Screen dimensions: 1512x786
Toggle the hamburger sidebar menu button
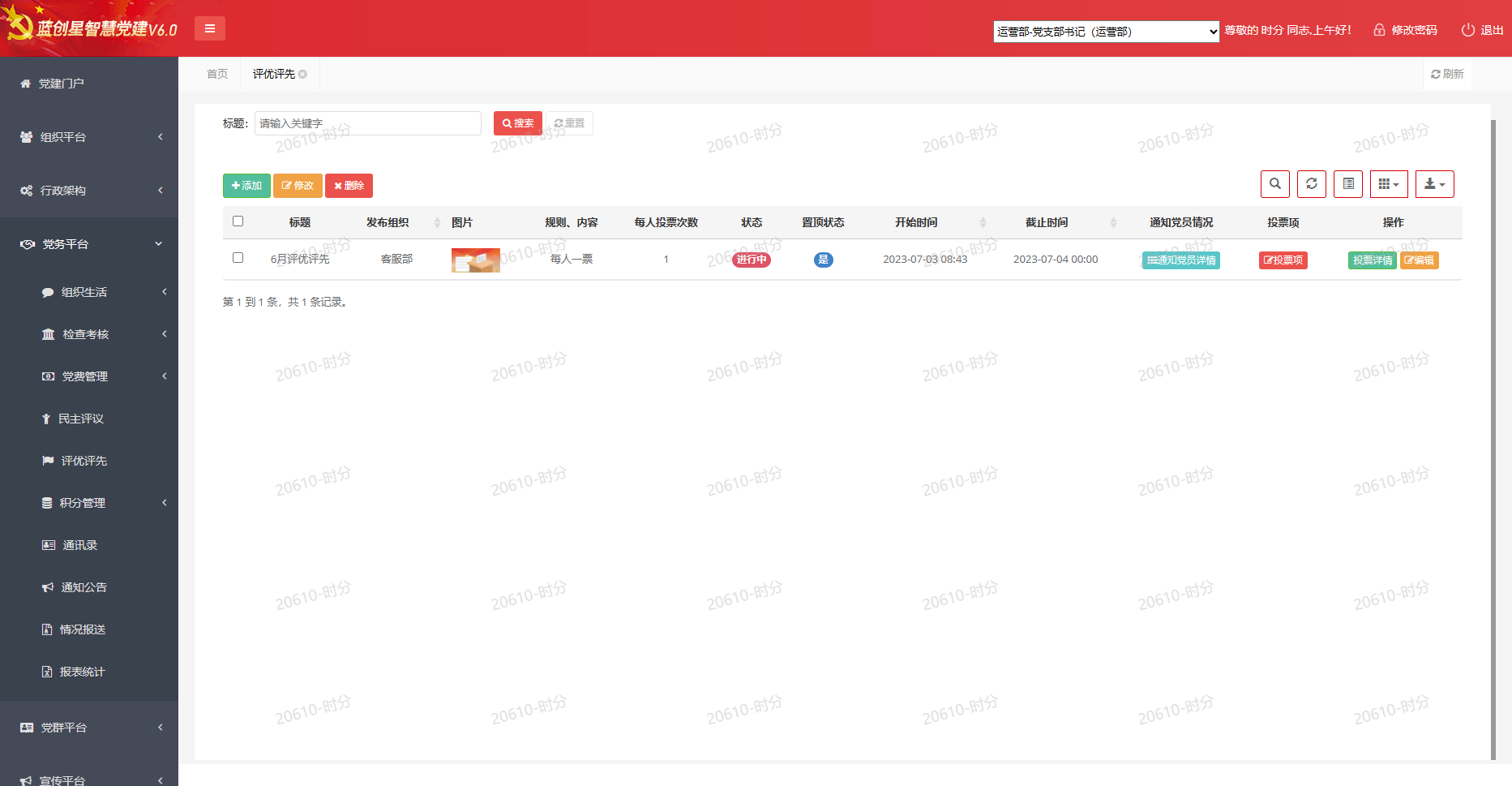click(210, 28)
